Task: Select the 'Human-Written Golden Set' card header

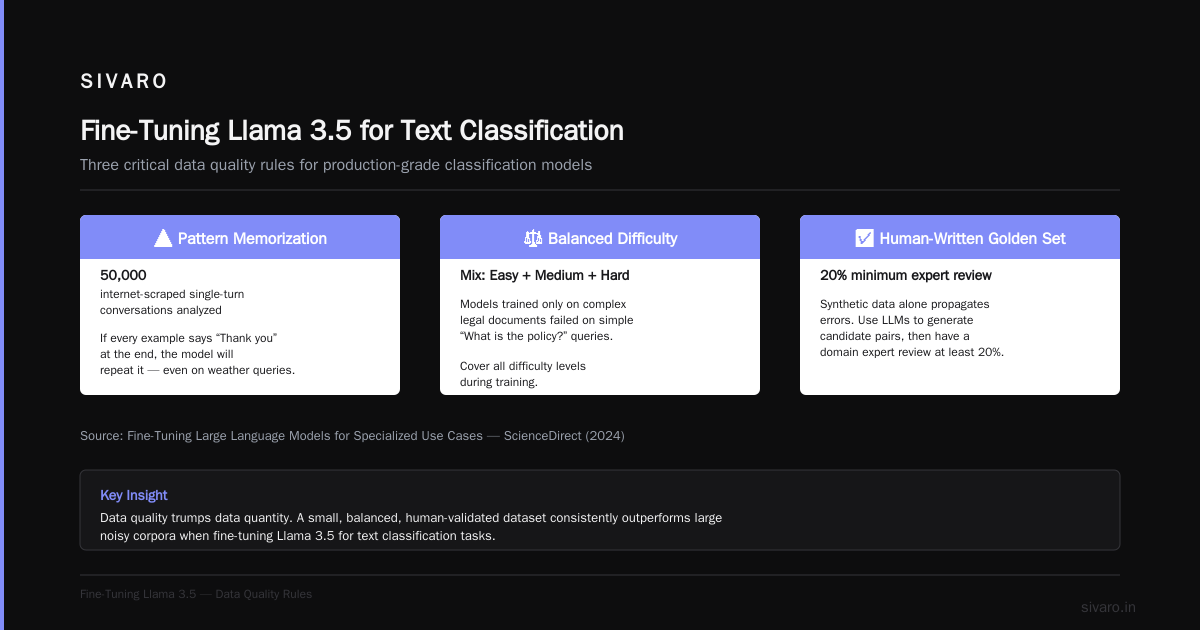Action: (x=960, y=237)
